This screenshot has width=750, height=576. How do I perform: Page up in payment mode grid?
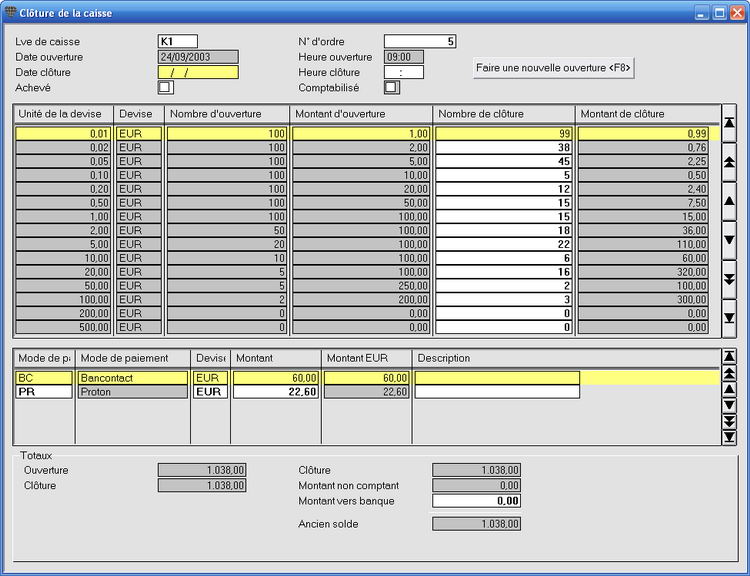(729, 373)
